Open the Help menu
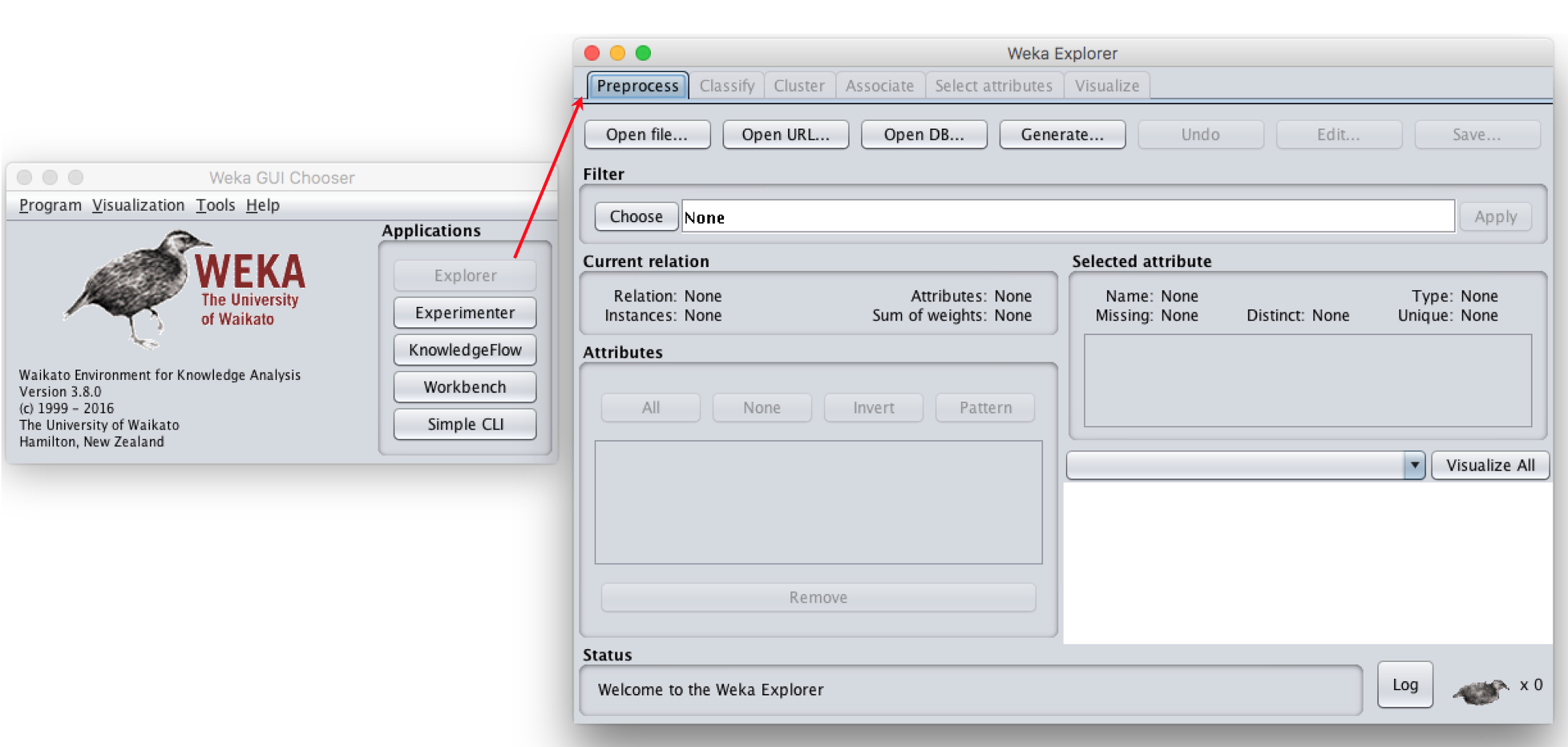 (263, 205)
